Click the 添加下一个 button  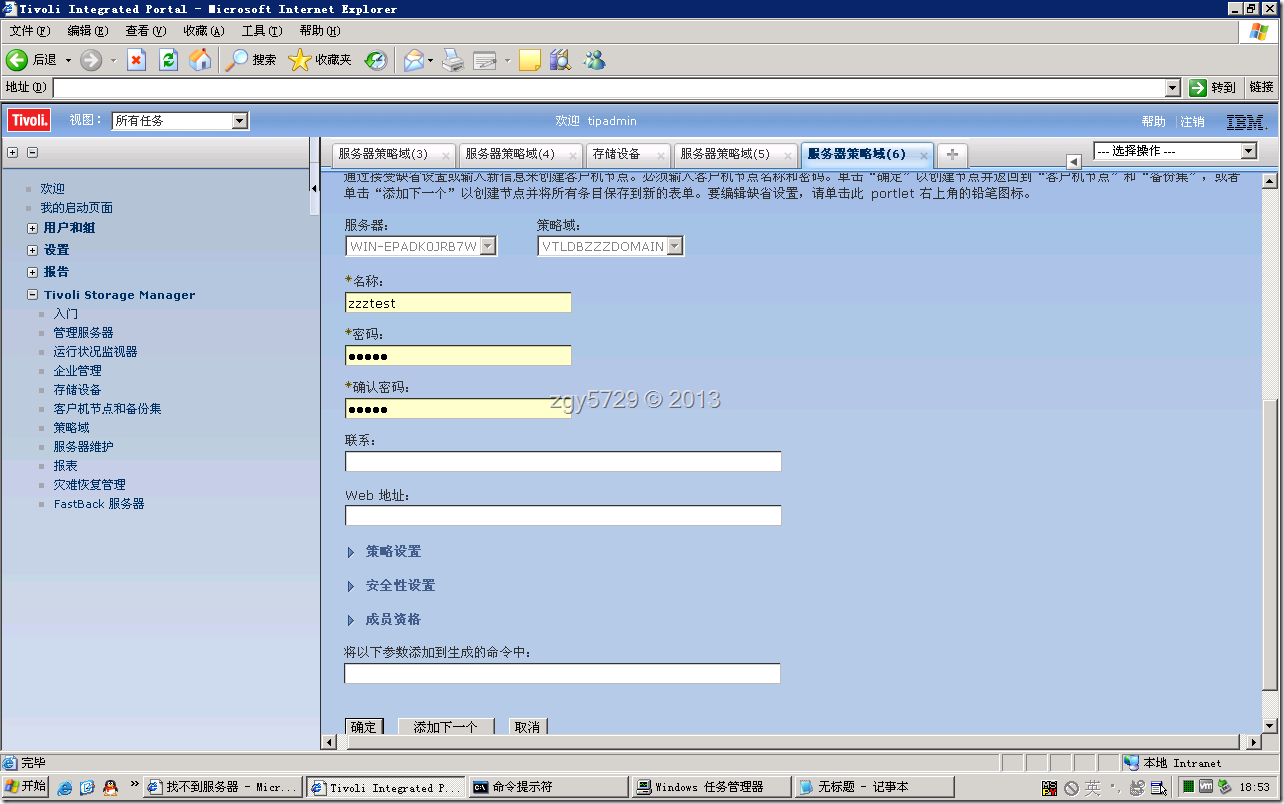pyautogui.click(x=446, y=727)
